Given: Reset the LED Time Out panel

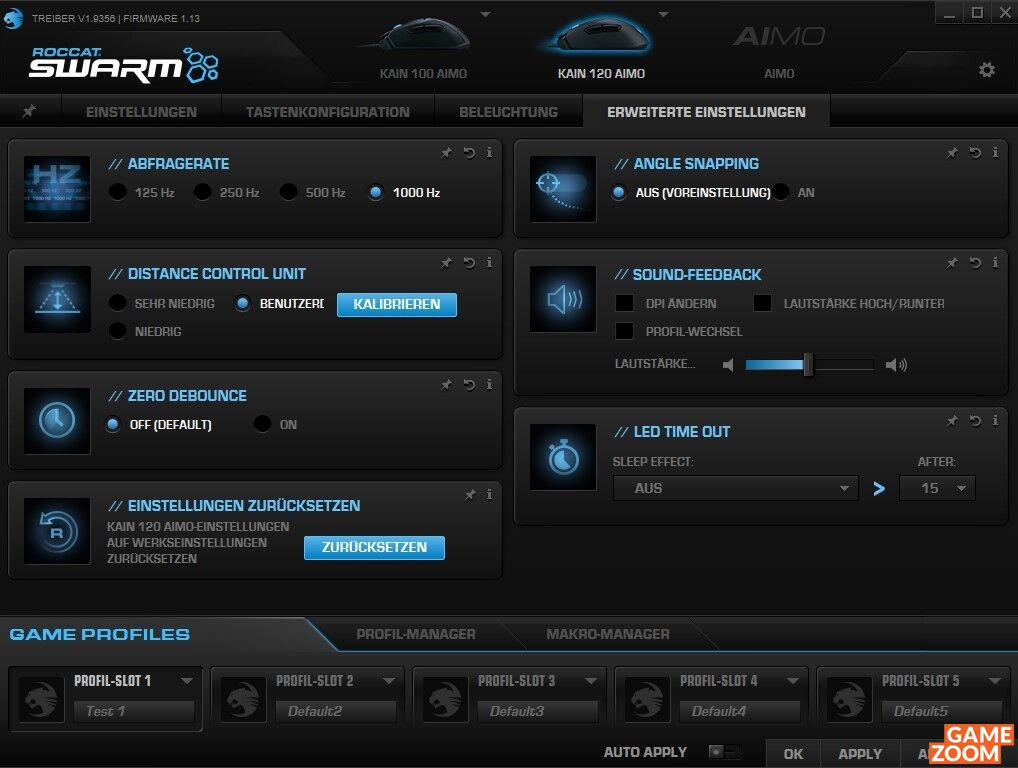Looking at the screenshot, I should pos(975,421).
